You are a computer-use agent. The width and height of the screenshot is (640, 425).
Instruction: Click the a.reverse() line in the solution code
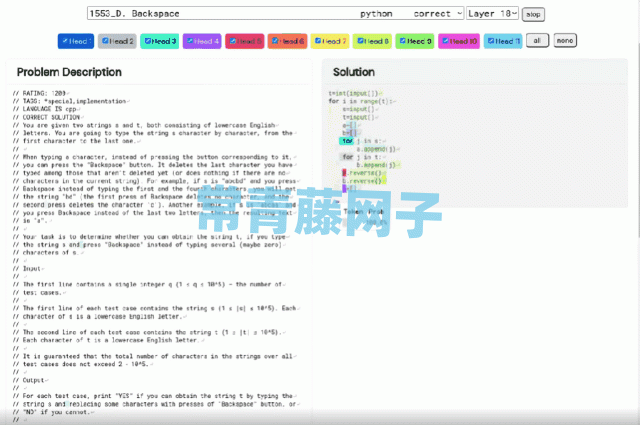(360, 172)
